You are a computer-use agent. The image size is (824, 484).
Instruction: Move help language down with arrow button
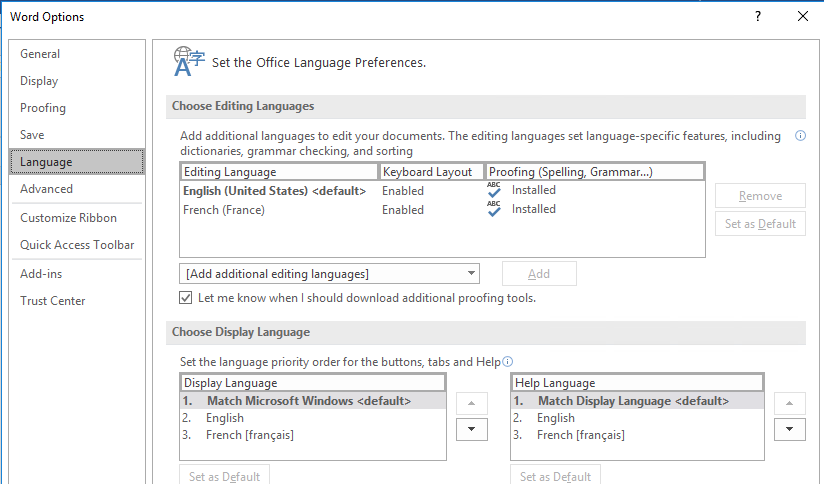(x=790, y=429)
